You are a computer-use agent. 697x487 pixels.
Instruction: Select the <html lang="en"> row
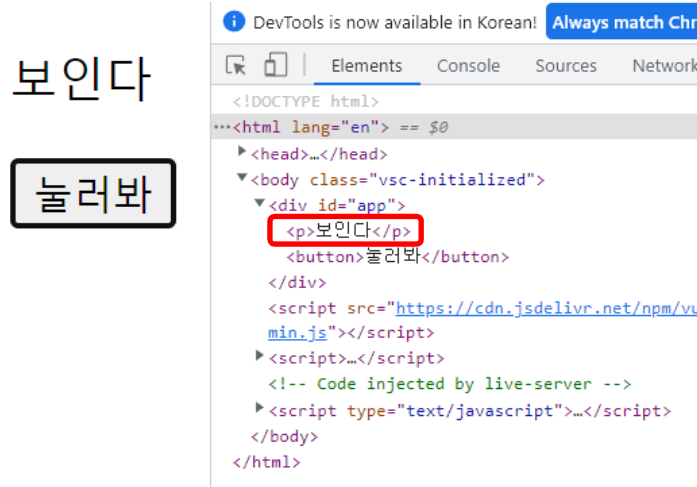pos(454,127)
